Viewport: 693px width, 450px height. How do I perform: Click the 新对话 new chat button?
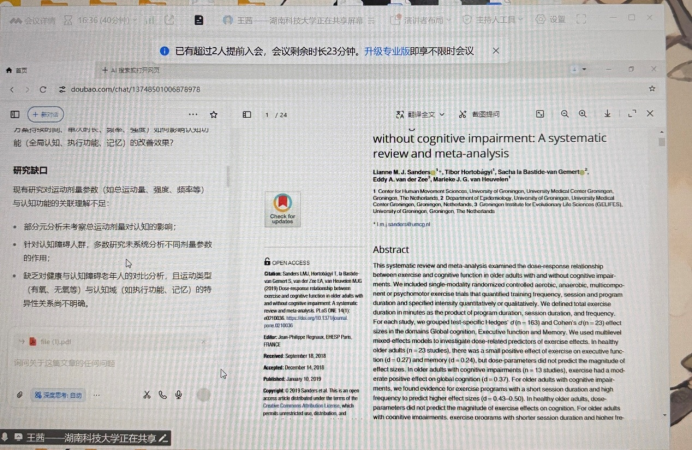[x=44, y=114]
